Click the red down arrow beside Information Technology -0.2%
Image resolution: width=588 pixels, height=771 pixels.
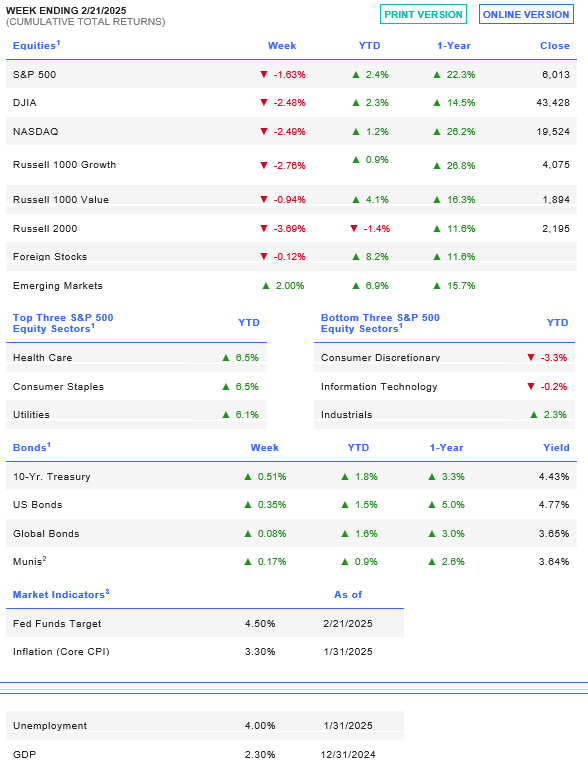coord(531,386)
